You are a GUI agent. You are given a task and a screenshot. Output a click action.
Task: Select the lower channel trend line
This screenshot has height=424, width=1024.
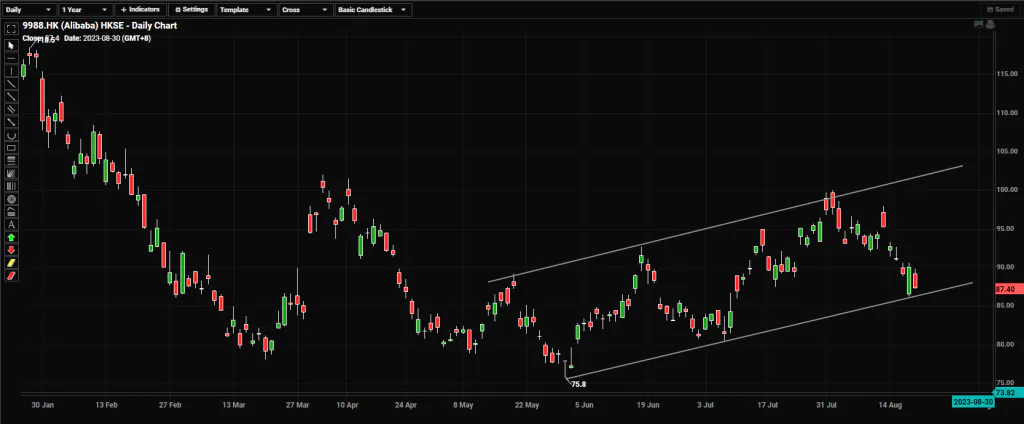771,330
